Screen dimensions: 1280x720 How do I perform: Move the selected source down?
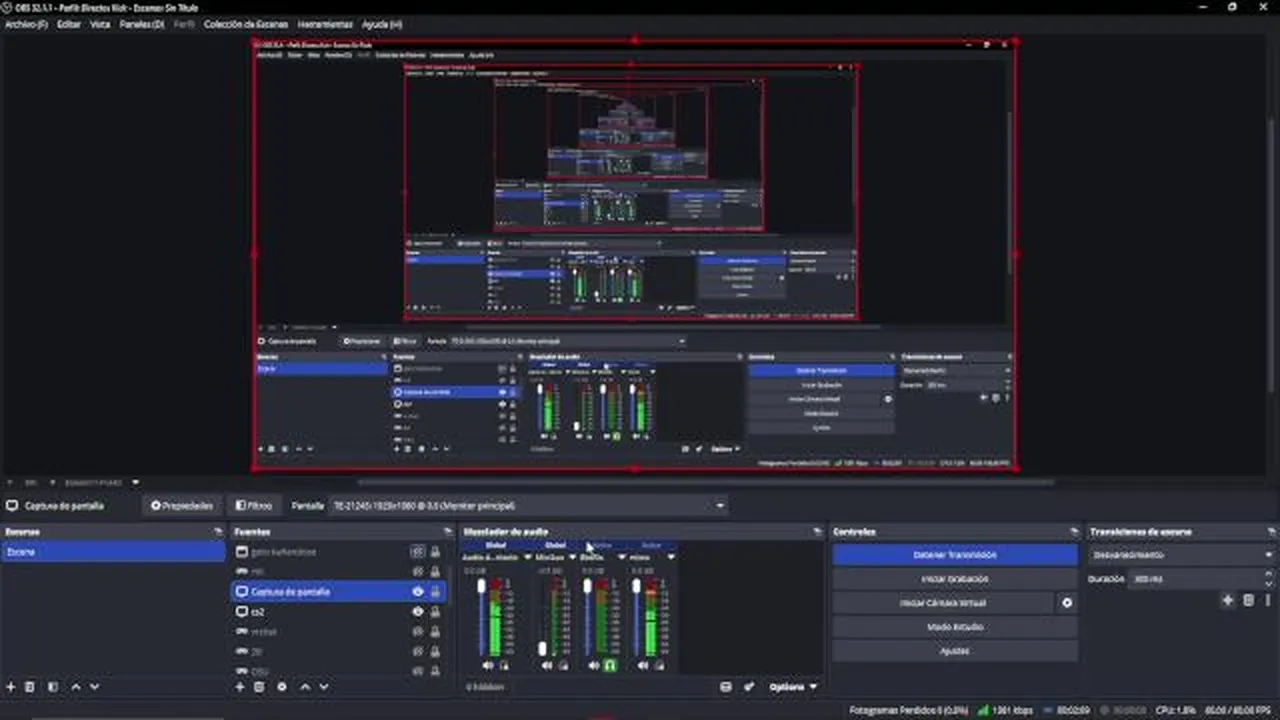(x=323, y=687)
